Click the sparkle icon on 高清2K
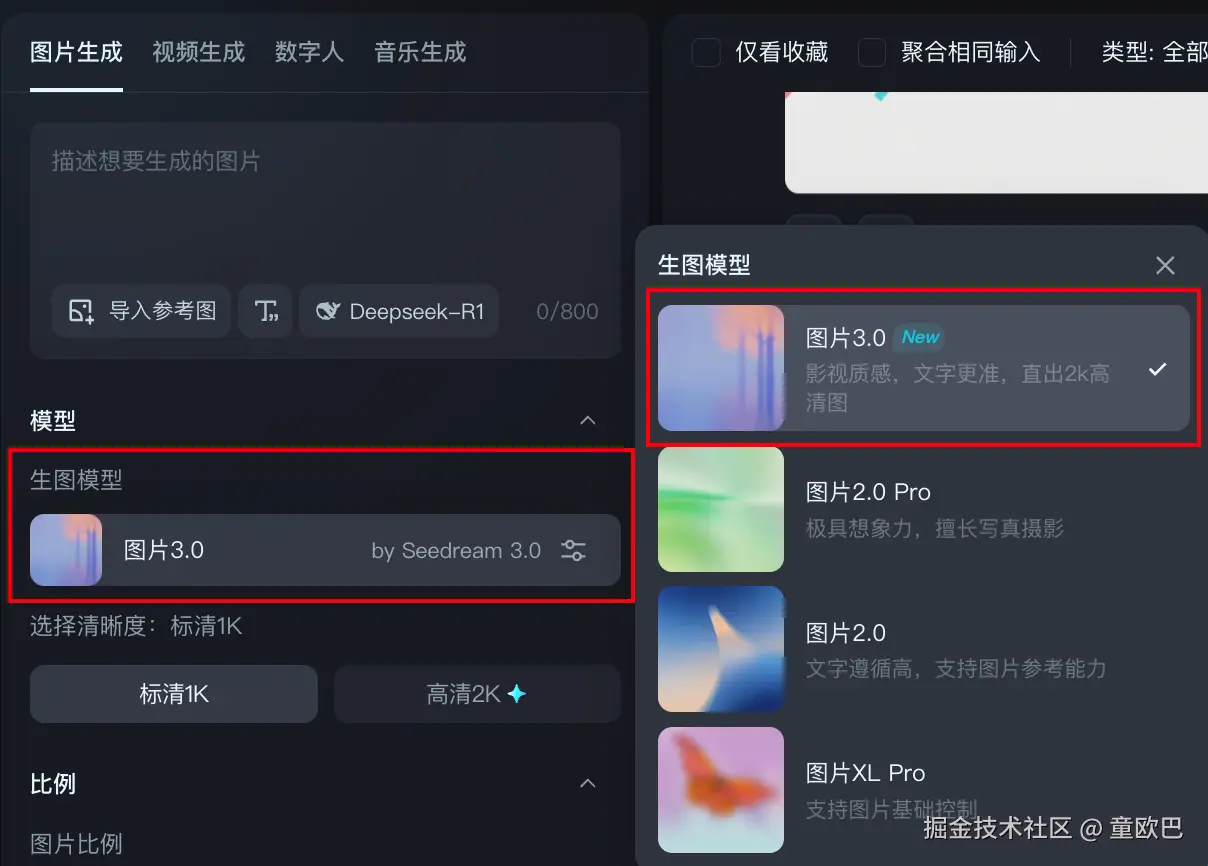Image resolution: width=1208 pixels, height=866 pixels. pyautogui.click(x=516, y=693)
